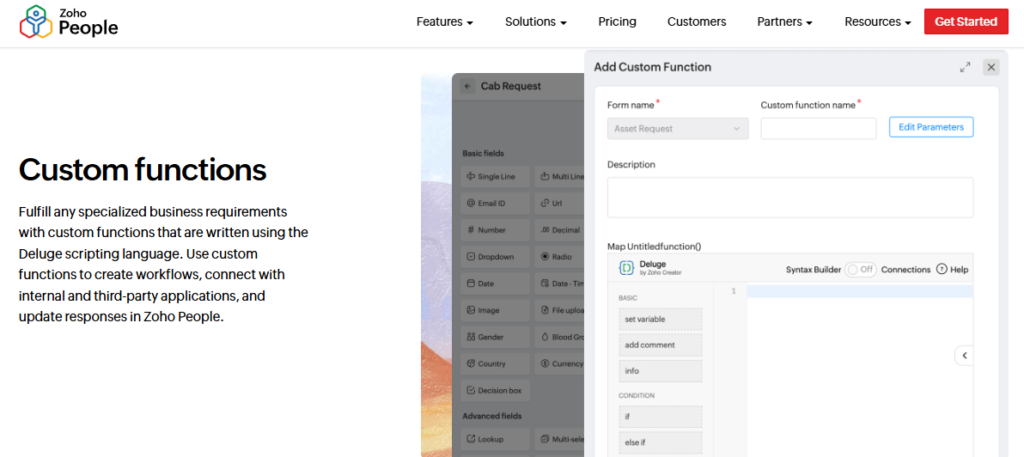The height and width of the screenshot is (457, 1024).
Task: Select the if condition block
Action: click(660, 417)
